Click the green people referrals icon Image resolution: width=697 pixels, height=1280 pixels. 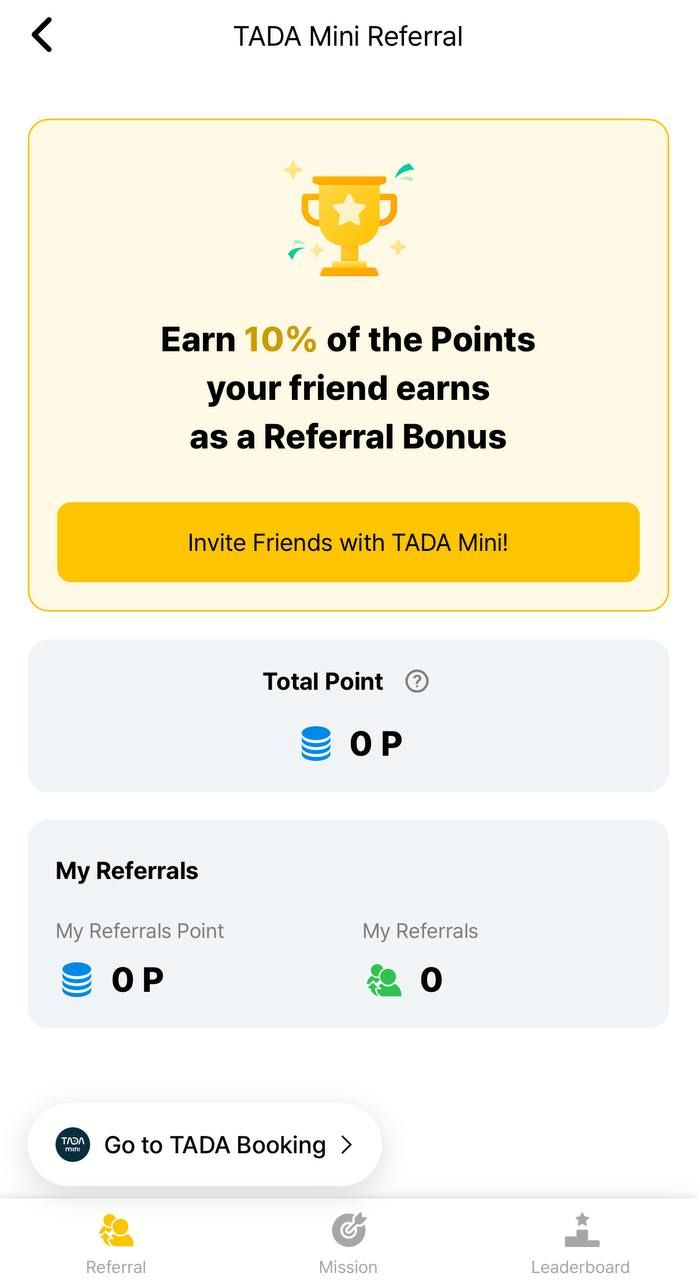(x=384, y=979)
